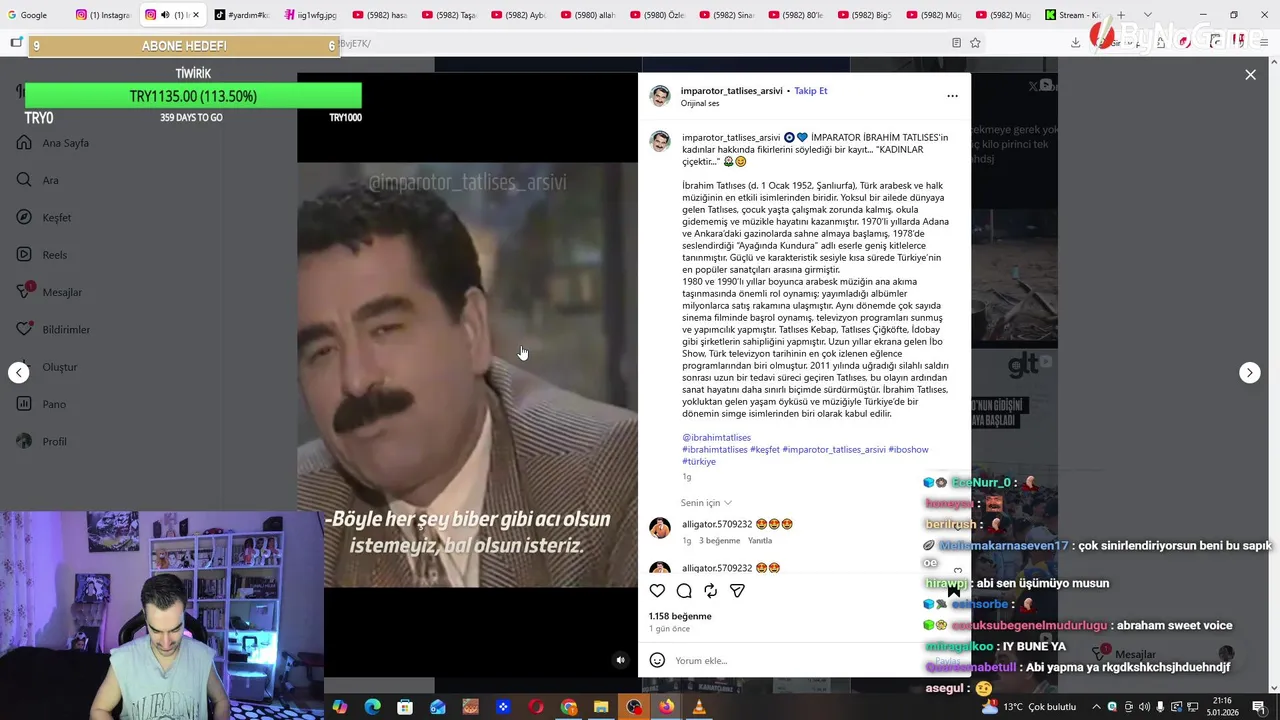Open @ibrahimtatlises mention link
This screenshot has width=1280, height=720.
coord(716,438)
